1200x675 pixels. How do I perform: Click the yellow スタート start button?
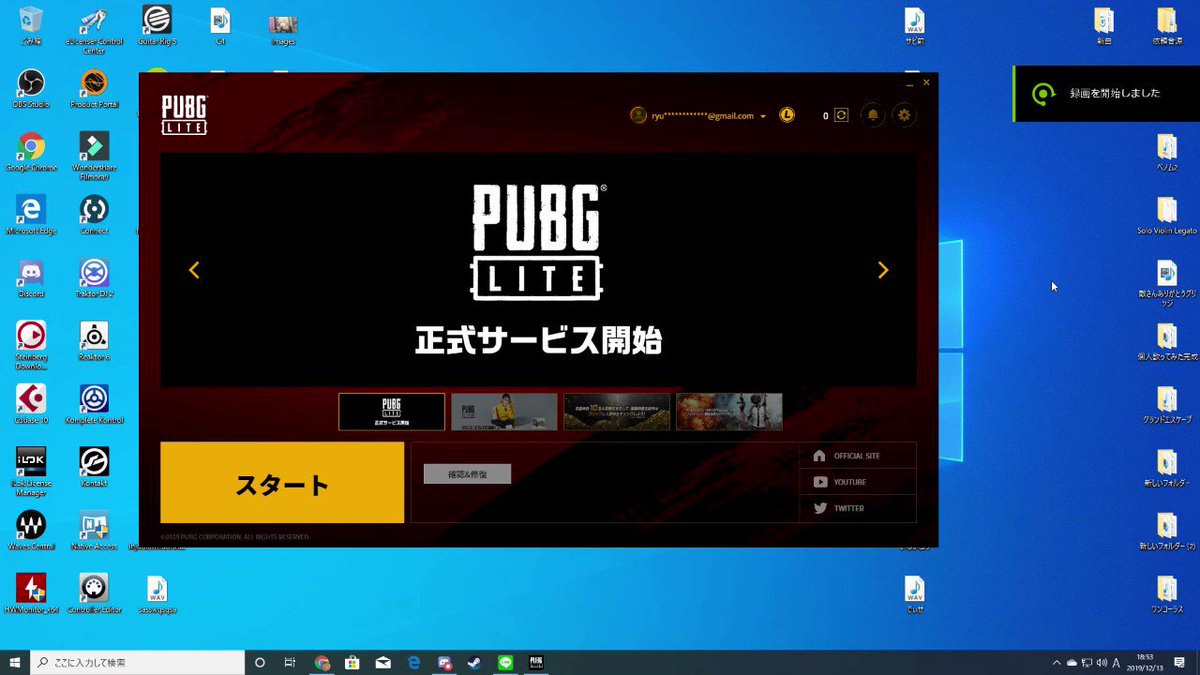(282, 483)
